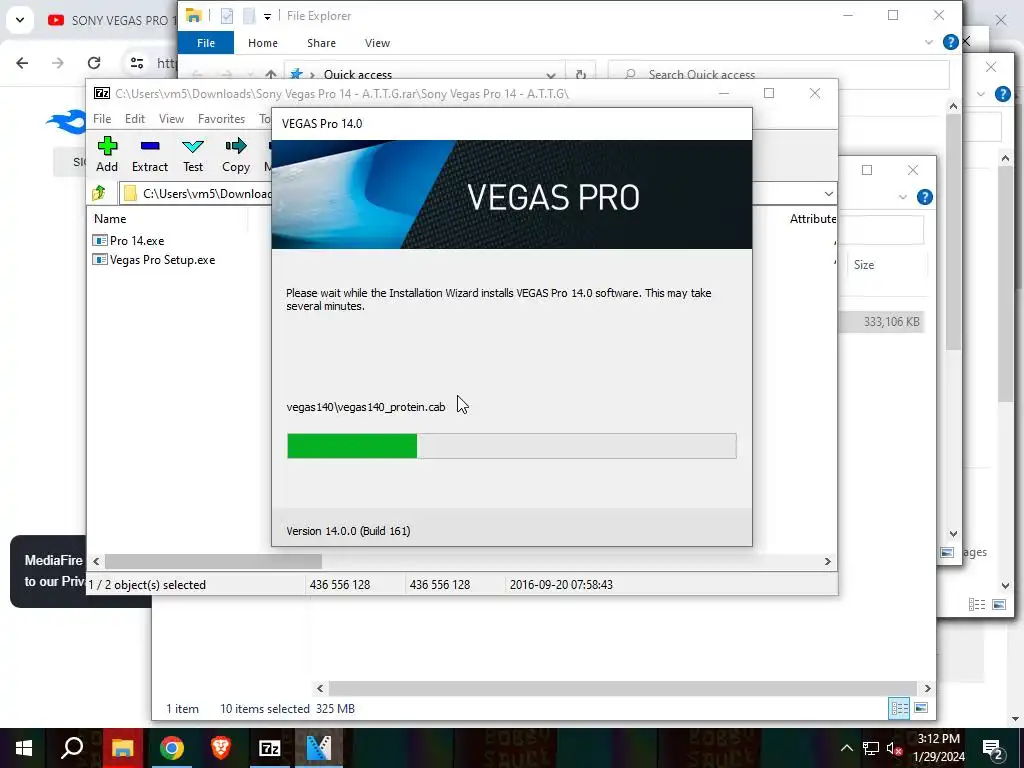The width and height of the screenshot is (1024, 768).
Task: Click the 7-Zip horizontal scrollbar thumb
Action: pyautogui.click(x=214, y=562)
